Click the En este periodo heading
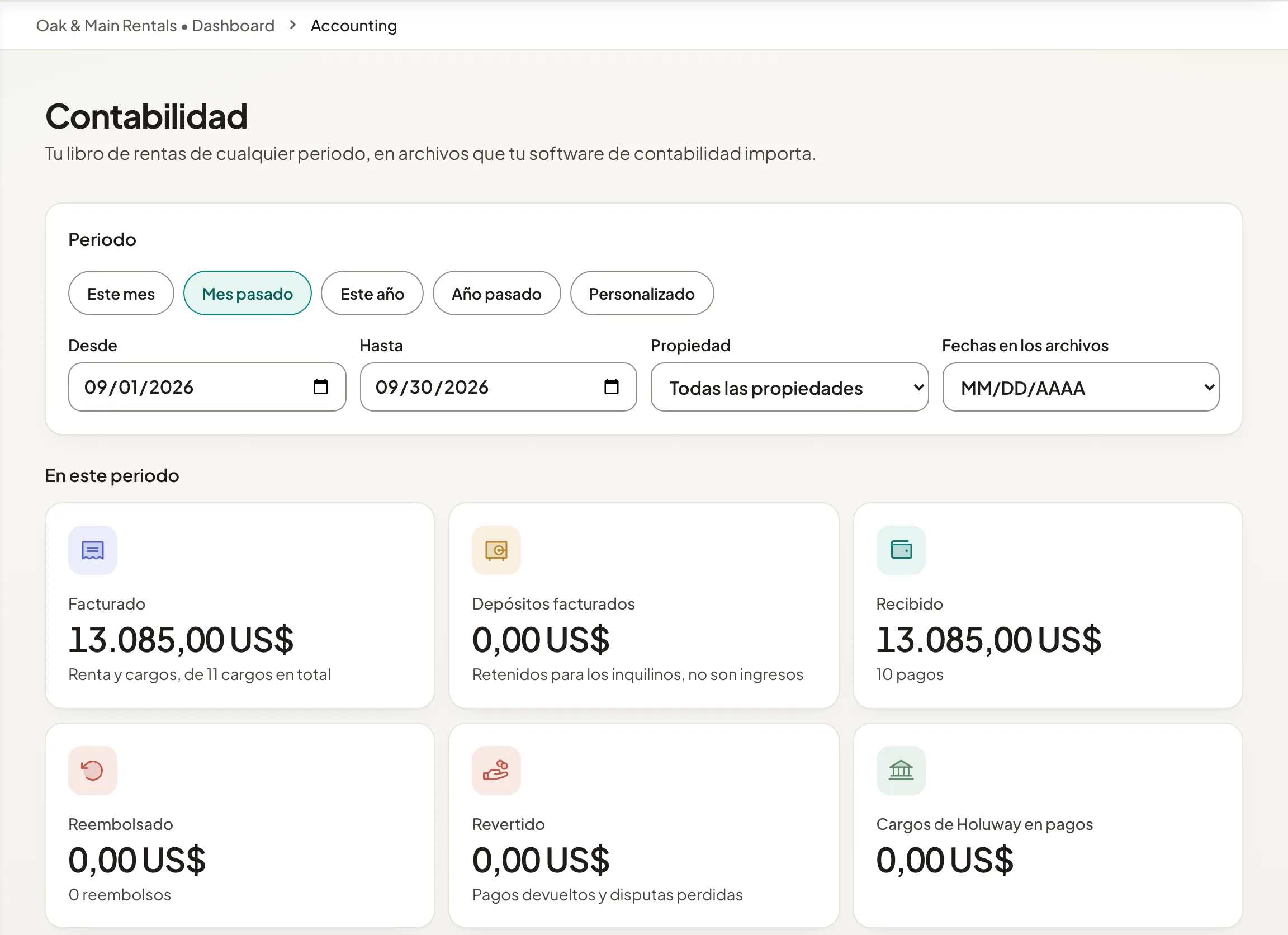The image size is (1288, 935). 112,475
